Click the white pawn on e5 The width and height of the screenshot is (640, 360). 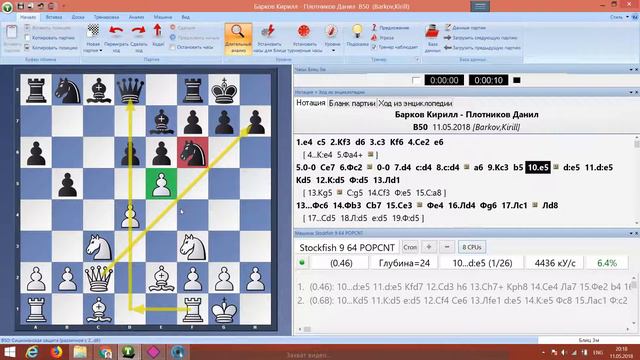pos(162,184)
